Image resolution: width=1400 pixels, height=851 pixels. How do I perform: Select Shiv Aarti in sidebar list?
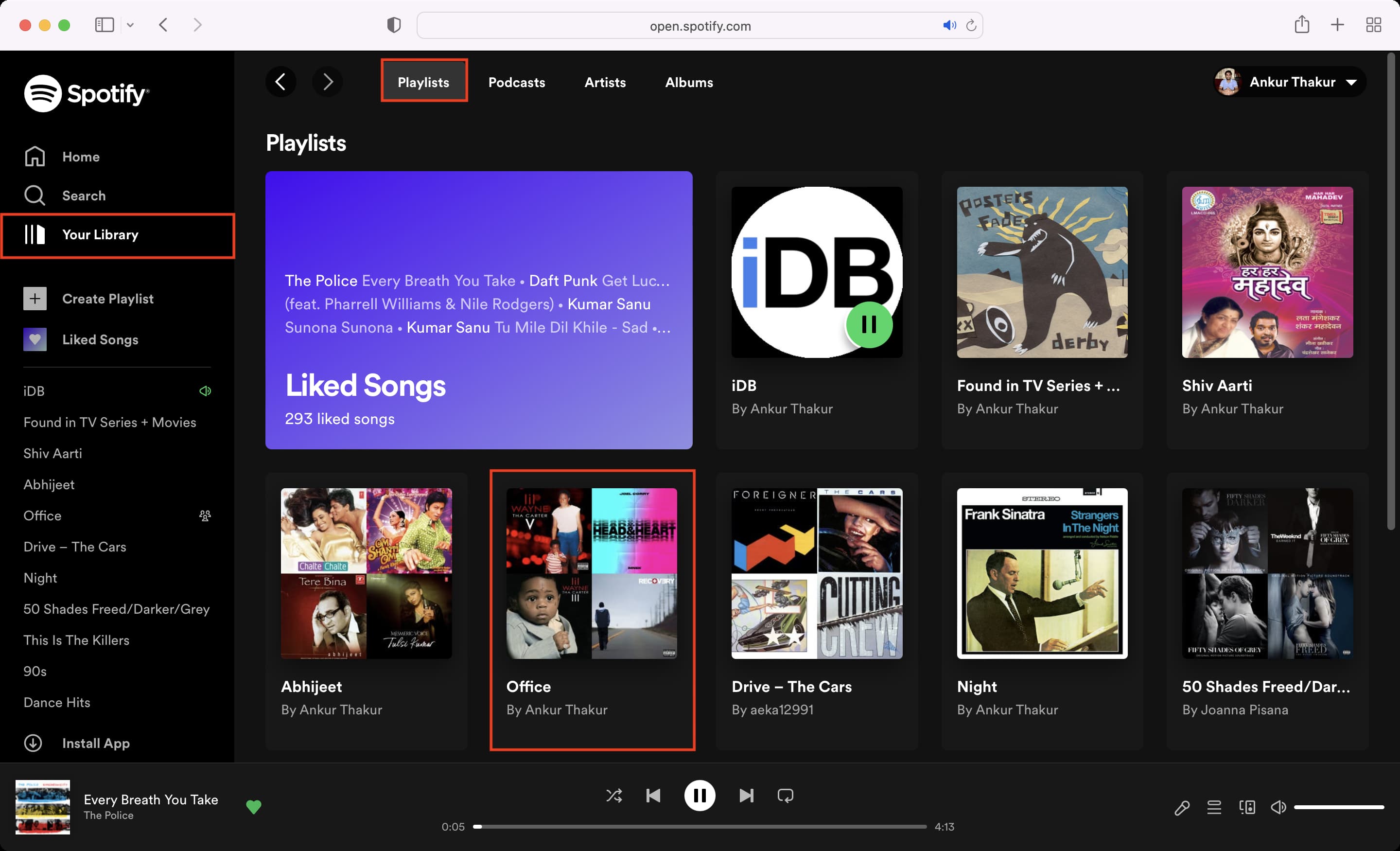pos(53,453)
